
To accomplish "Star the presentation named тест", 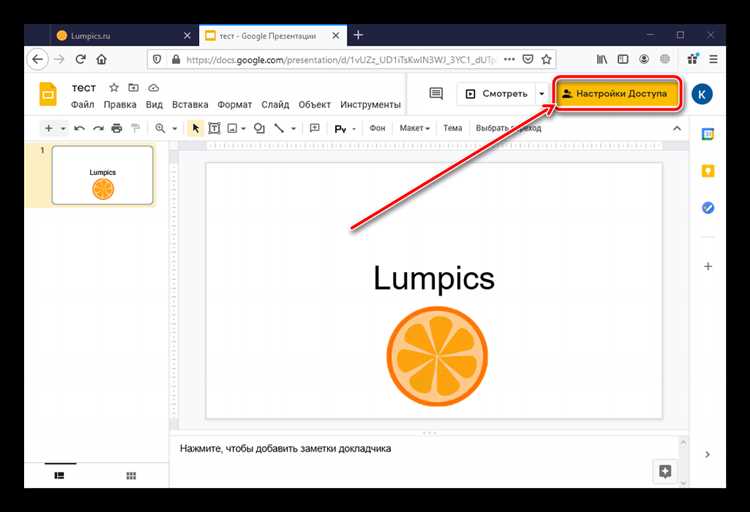I will coord(114,88).
